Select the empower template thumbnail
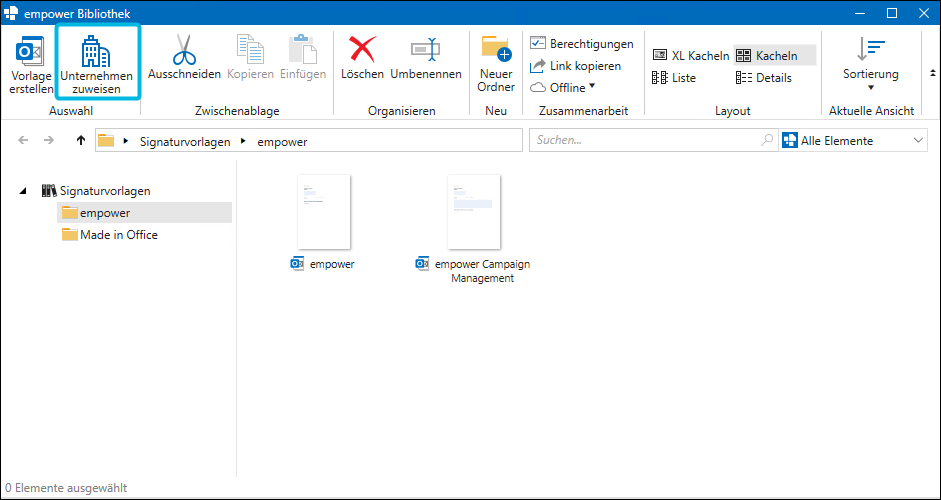 pos(324,212)
